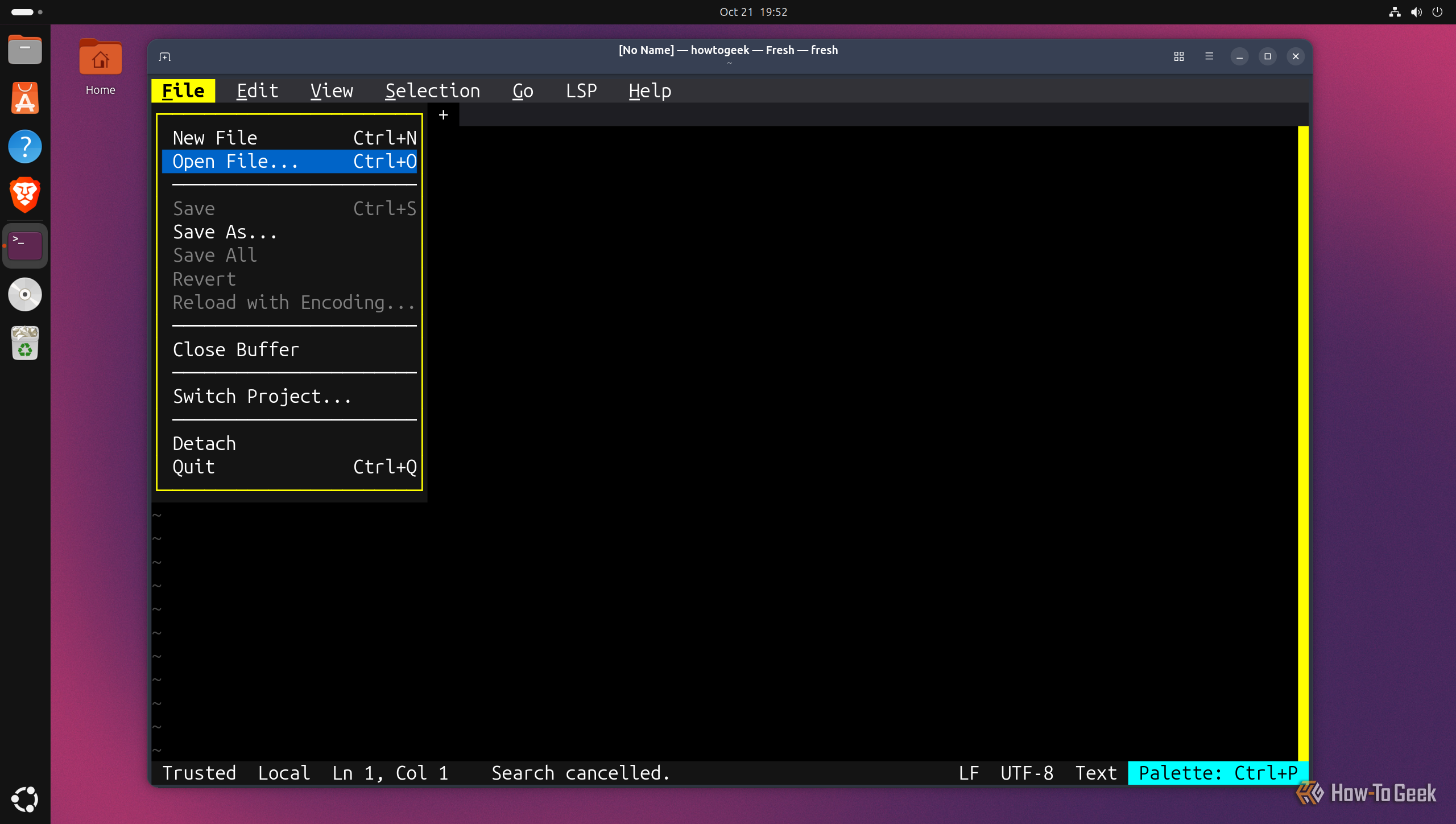The height and width of the screenshot is (824, 1456).
Task: Close the File menu via File label
Action: click(183, 90)
